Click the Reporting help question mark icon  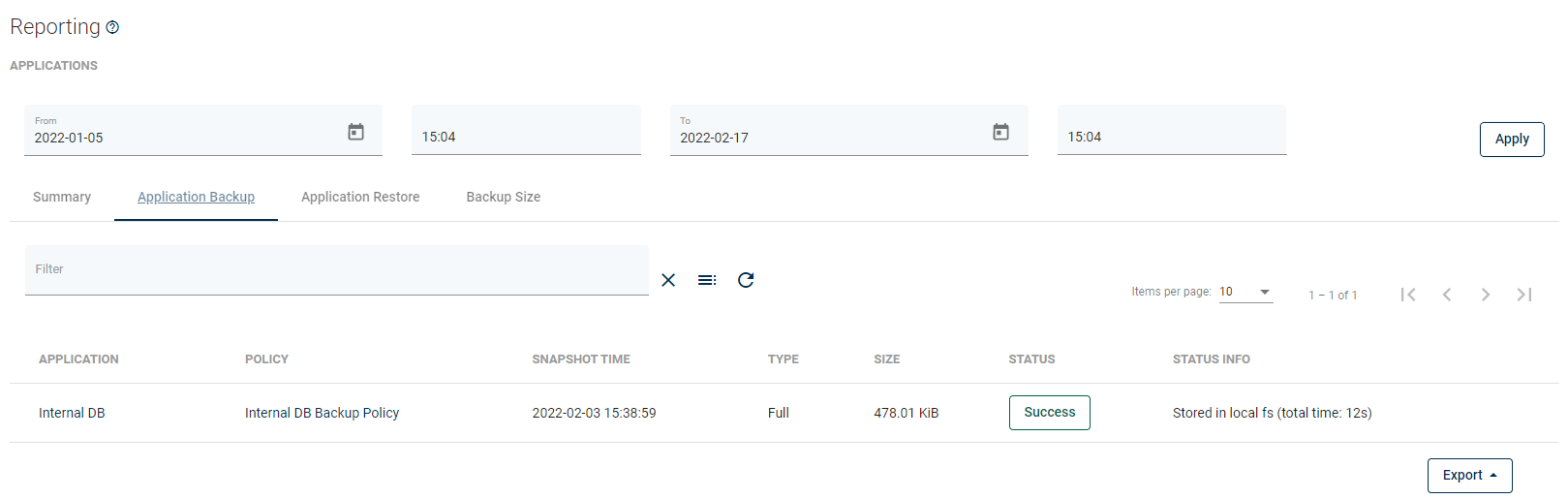pos(112,27)
